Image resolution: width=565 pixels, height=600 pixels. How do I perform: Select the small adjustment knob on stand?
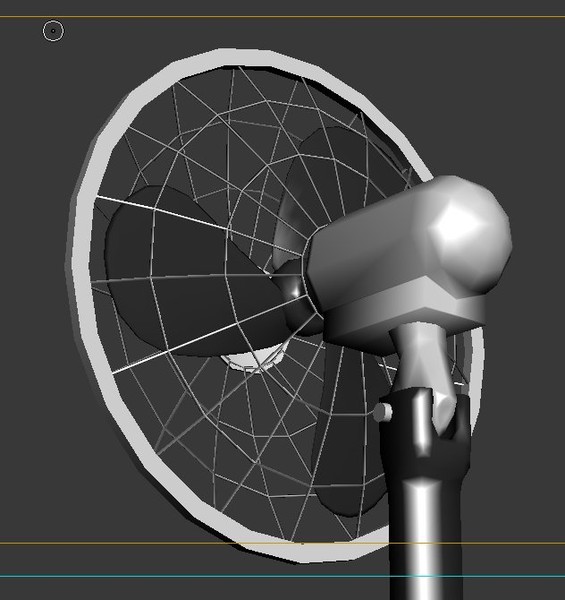point(383,412)
